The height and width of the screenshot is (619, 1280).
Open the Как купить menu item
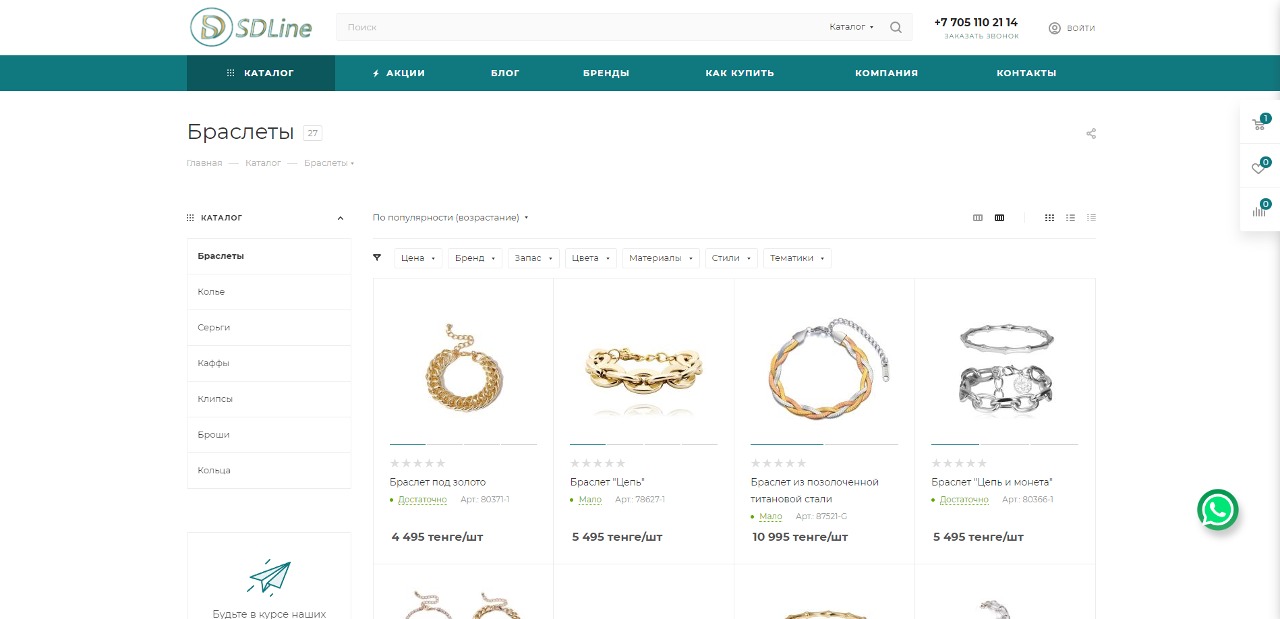click(x=740, y=73)
